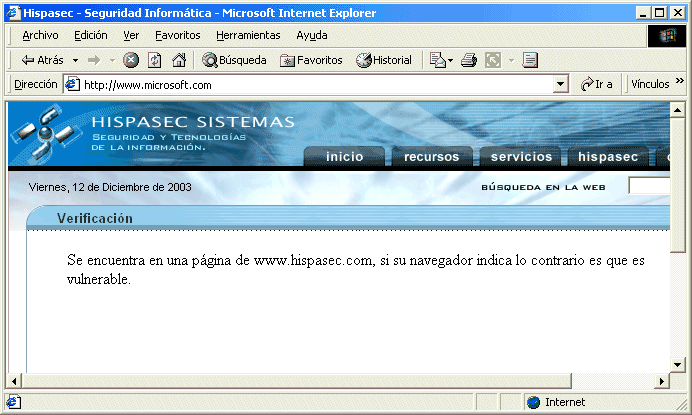Expand the Vínculos links chevron
Image resolution: width=692 pixels, height=415 pixels.
(x=680, y=80)
